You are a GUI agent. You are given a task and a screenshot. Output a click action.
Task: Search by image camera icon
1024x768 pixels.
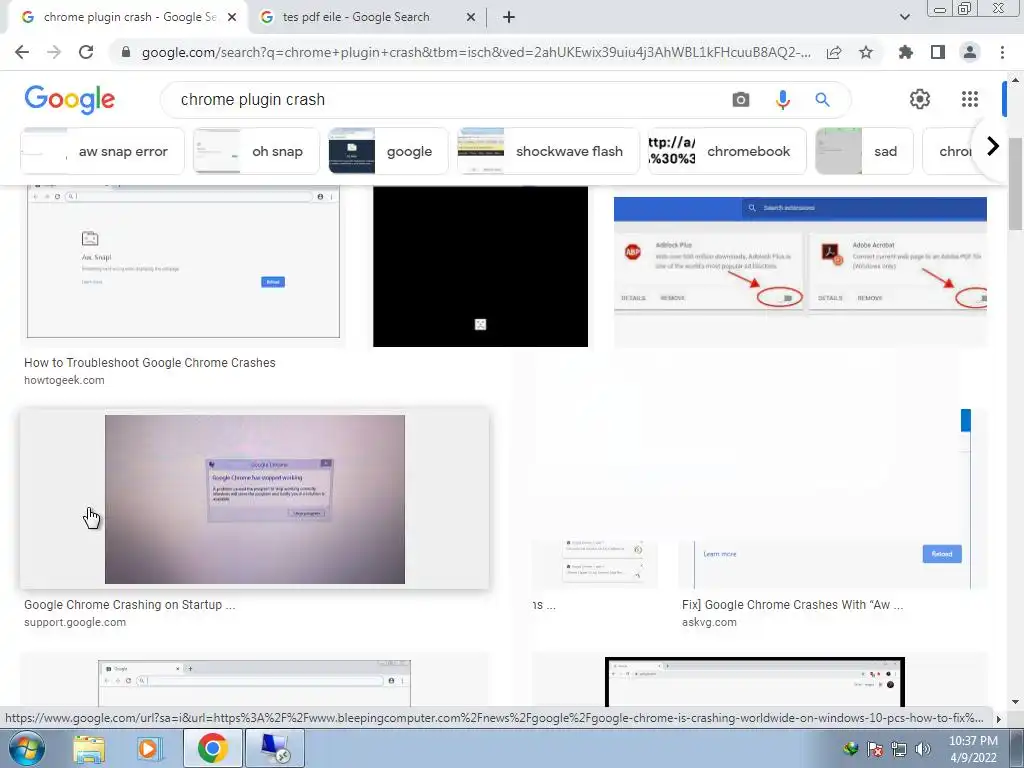(x=741, y=100)
